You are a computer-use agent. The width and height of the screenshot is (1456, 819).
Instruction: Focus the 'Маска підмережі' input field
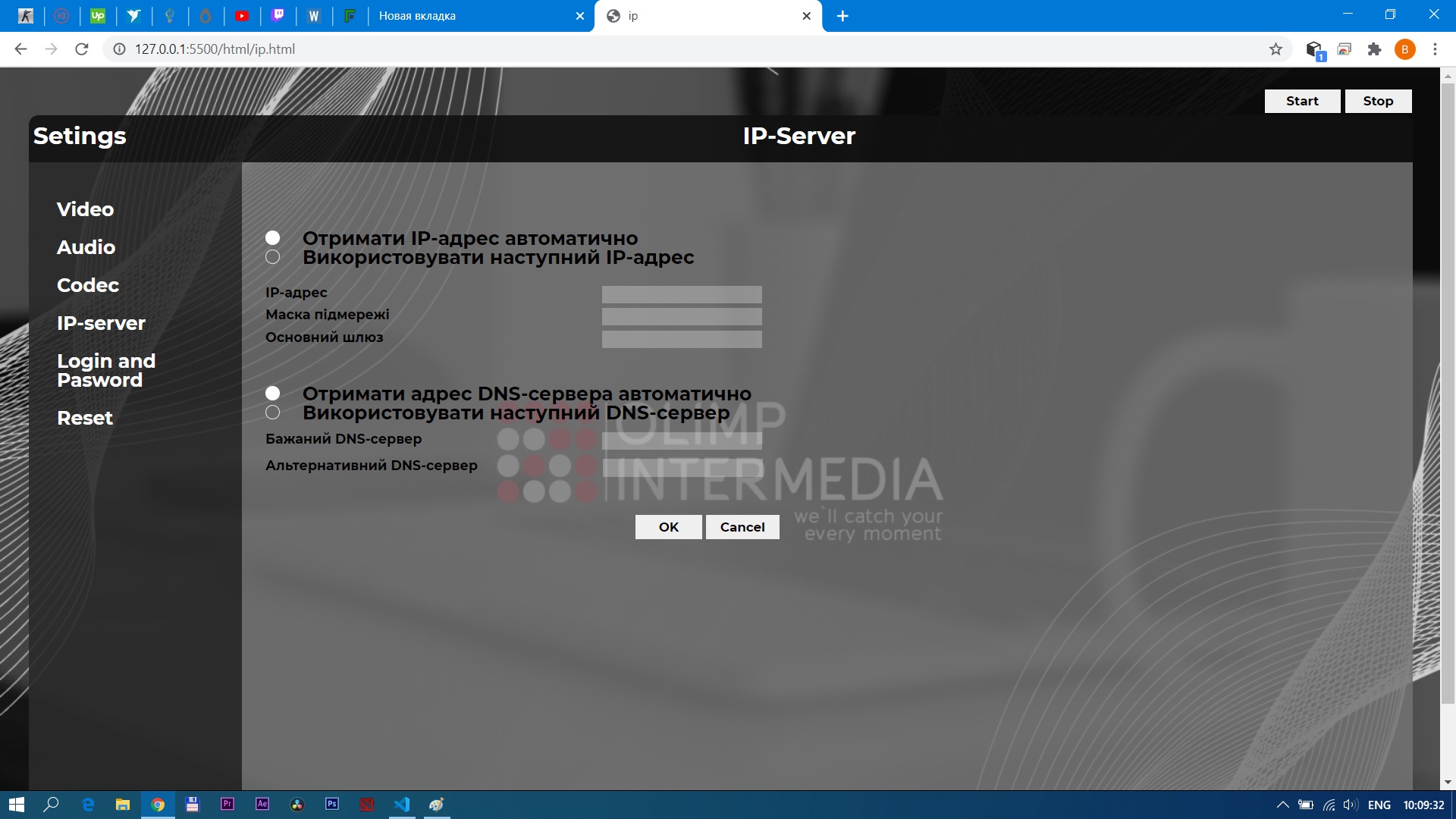pyautogui.click(x=682, y=316)
